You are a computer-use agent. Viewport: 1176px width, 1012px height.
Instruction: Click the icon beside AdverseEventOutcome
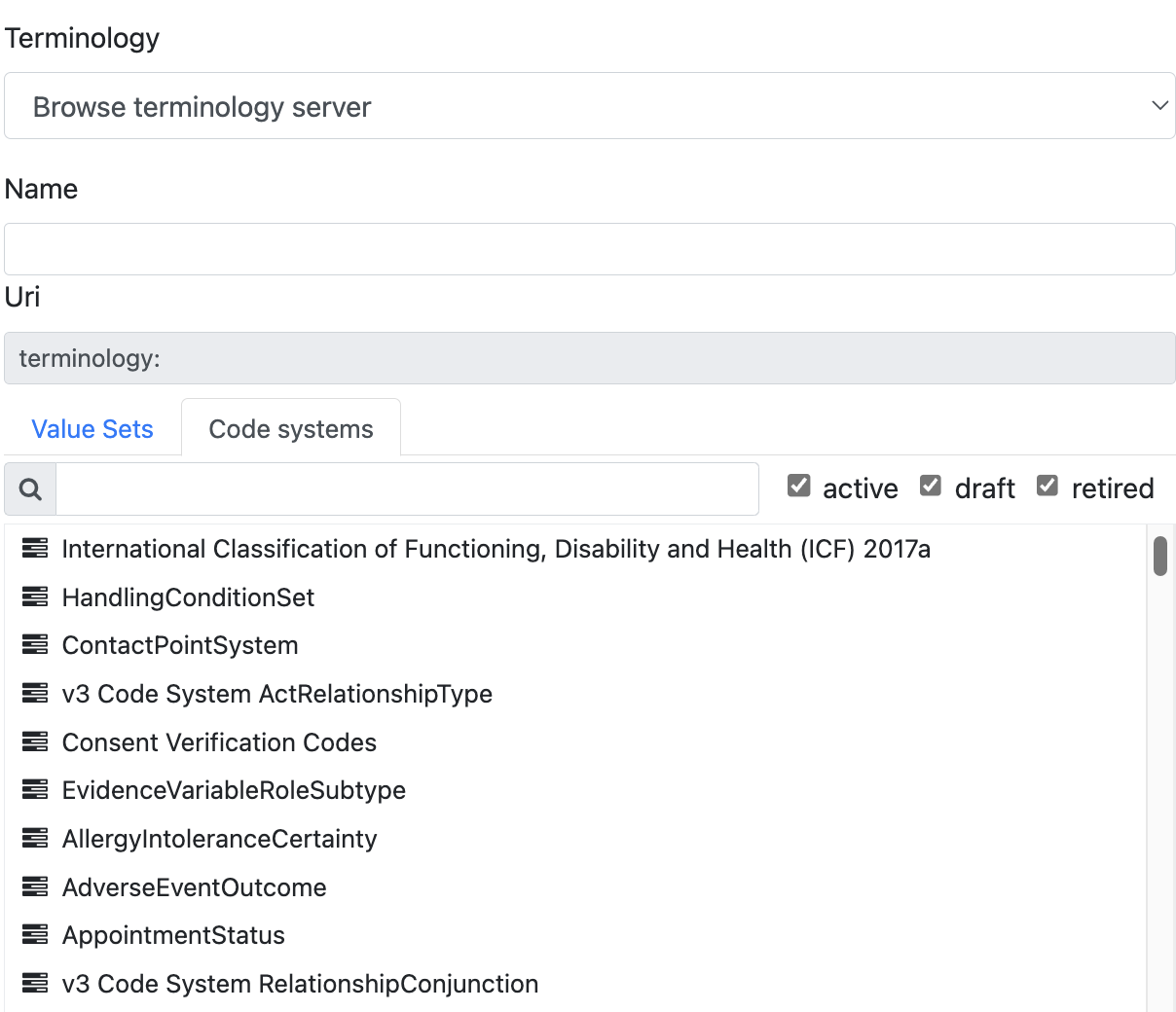[x=35, y=887]
